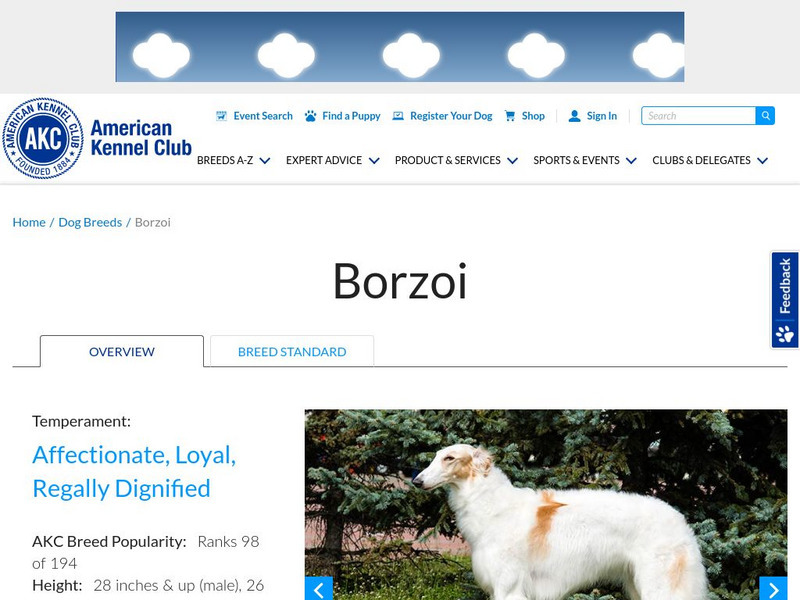Click the Find a Puppy paw icon
800x600 pixels.
[x=310, y=116]
